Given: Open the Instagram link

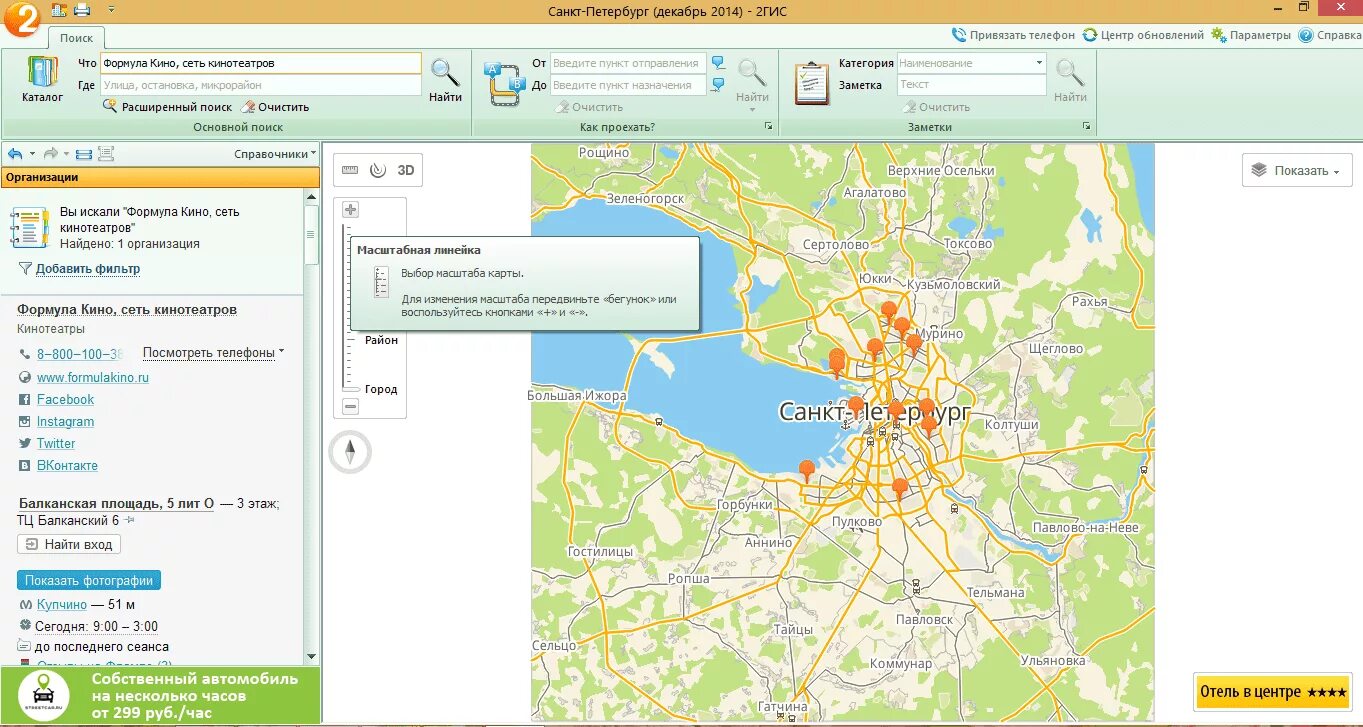Looking at the screenshot, I should tap(65, 422).
